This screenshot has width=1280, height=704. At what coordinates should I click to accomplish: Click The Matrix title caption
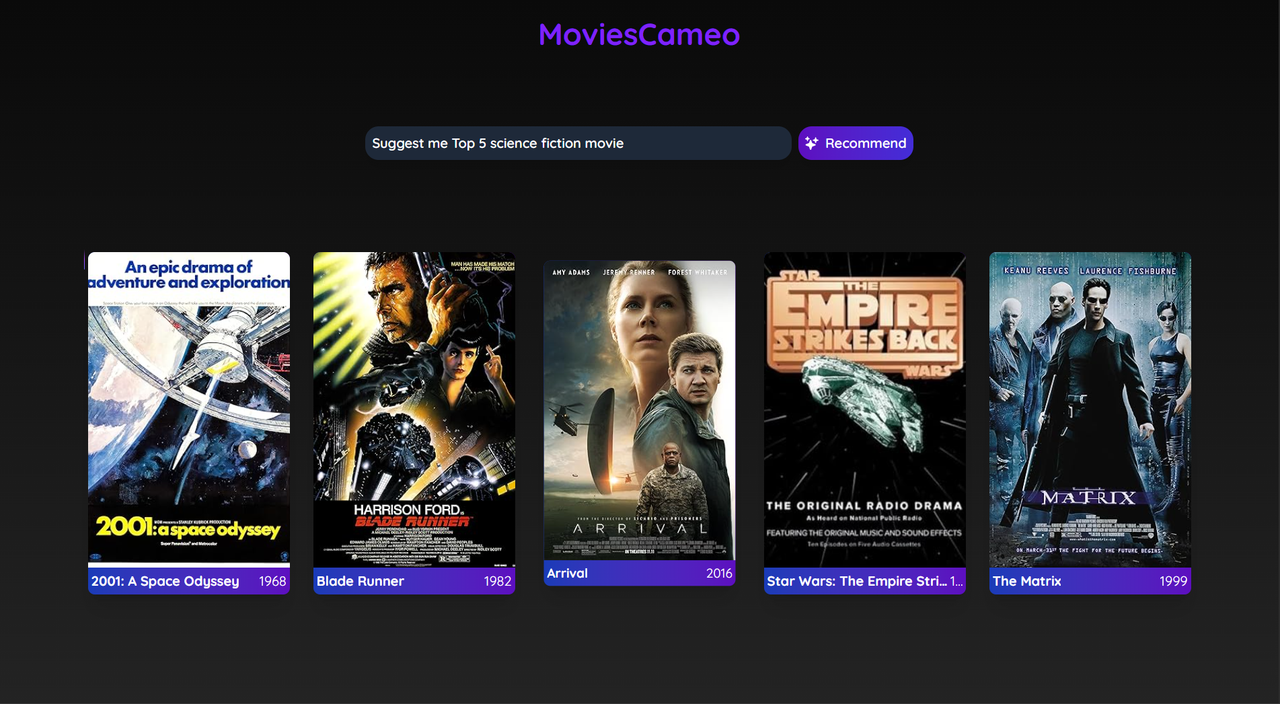click(1027, 581)
